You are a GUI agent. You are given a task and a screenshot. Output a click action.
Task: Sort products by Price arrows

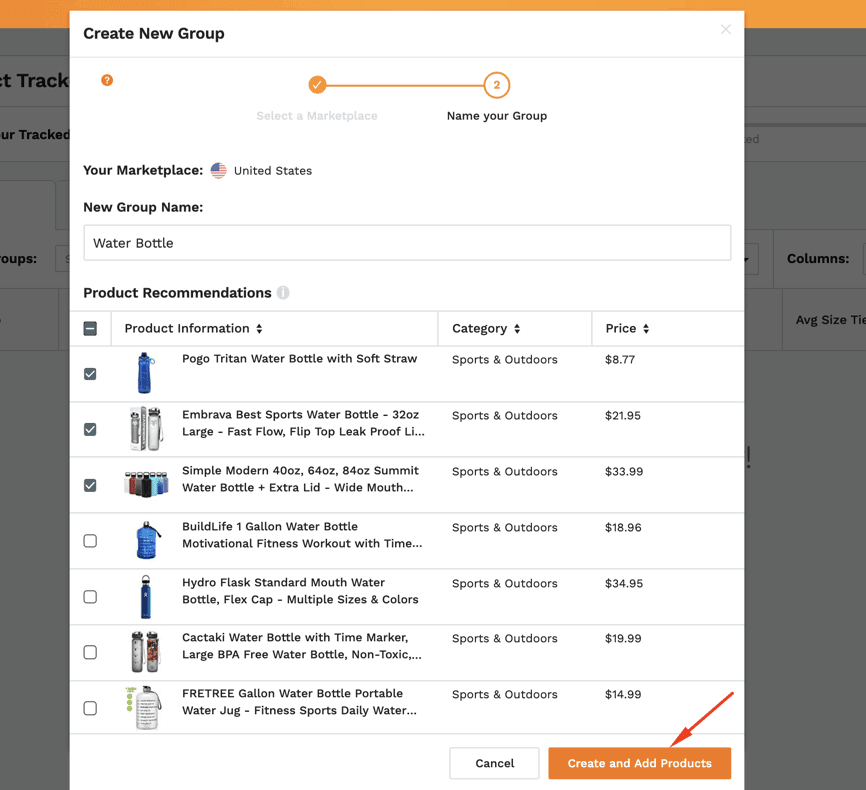pos(646,329)
